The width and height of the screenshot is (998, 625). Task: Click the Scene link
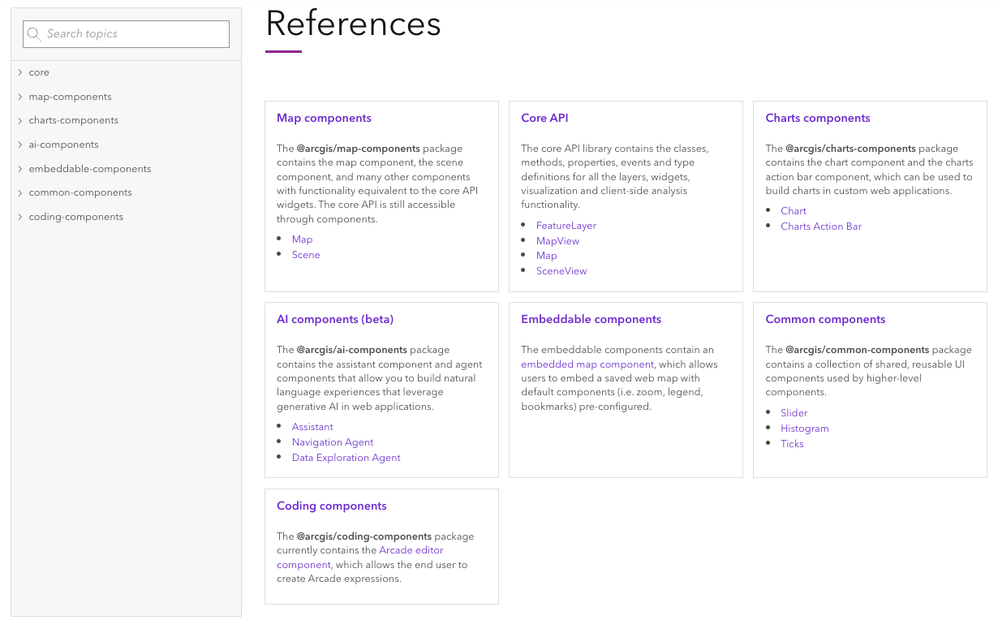306,255
